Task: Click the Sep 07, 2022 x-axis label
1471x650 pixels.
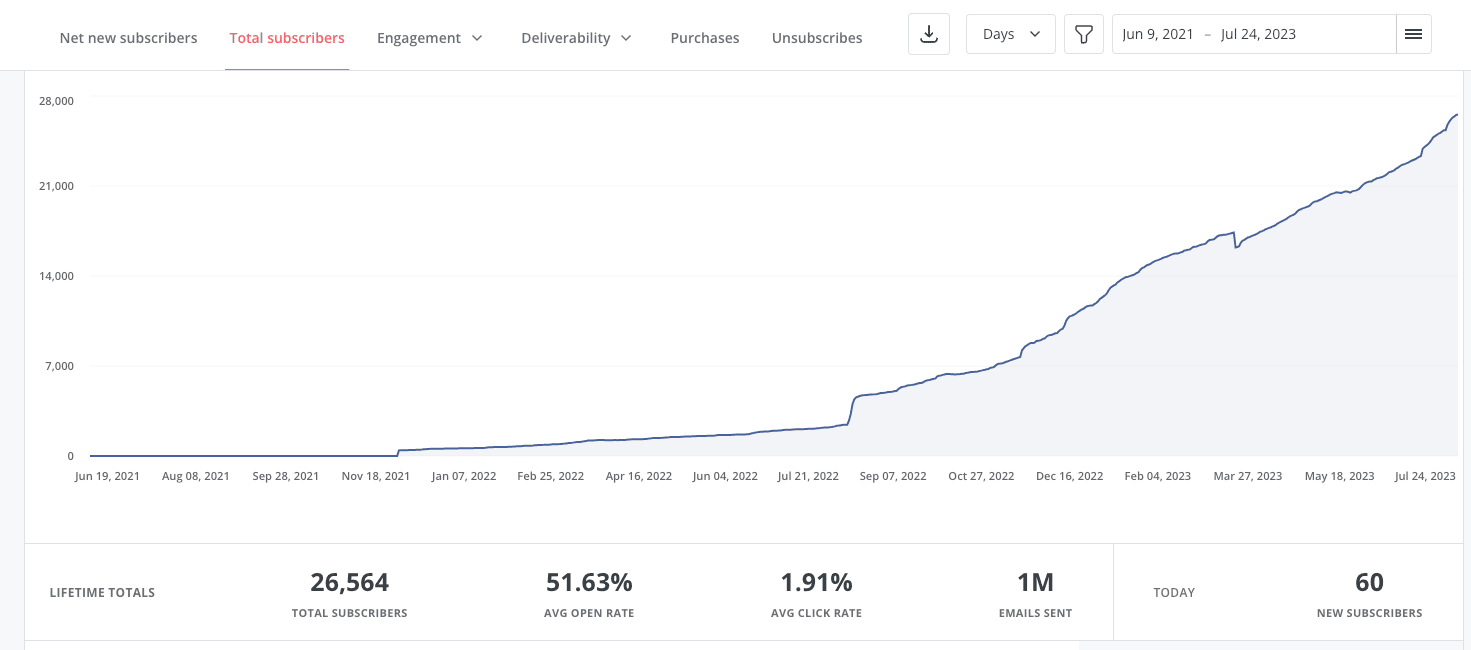Action: (x=893, y=476)
